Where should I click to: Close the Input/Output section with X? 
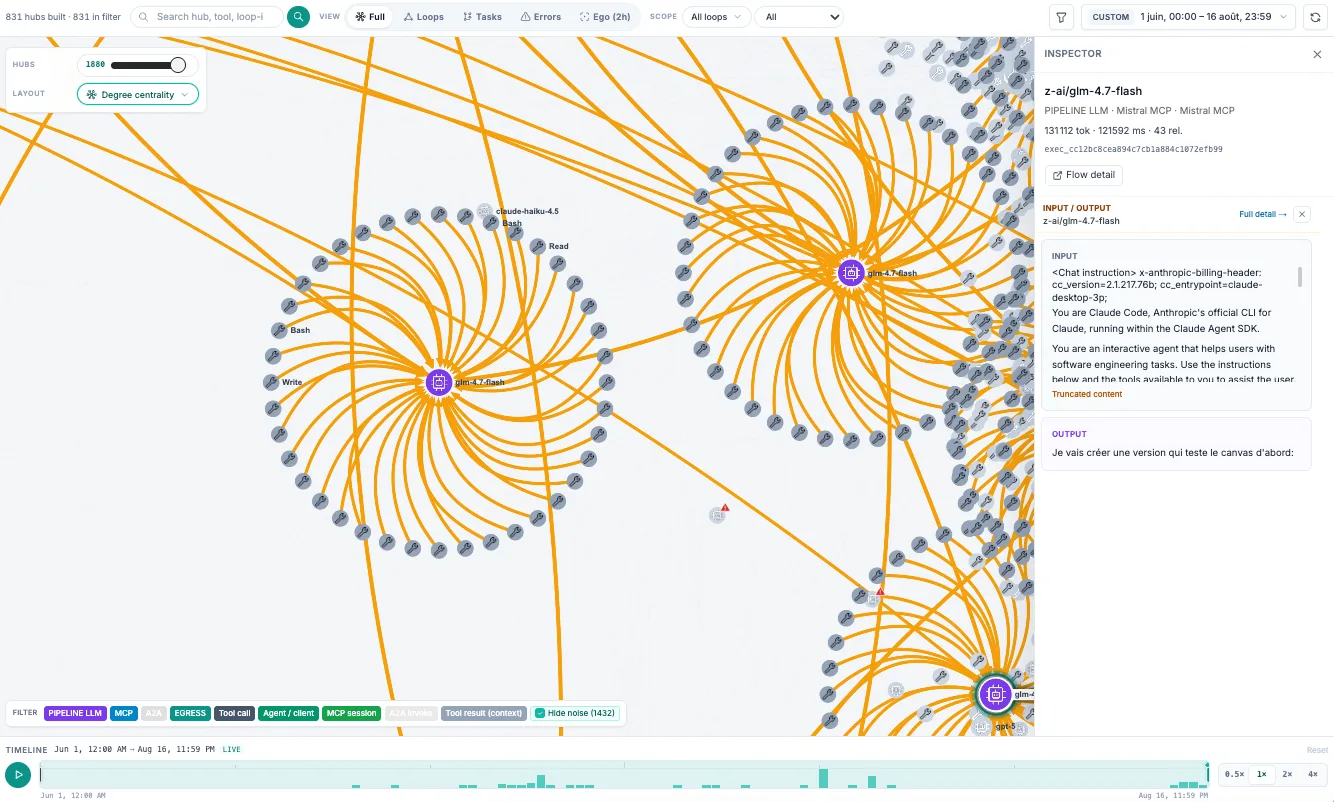pyautogui.click(x=1301, y=214)
